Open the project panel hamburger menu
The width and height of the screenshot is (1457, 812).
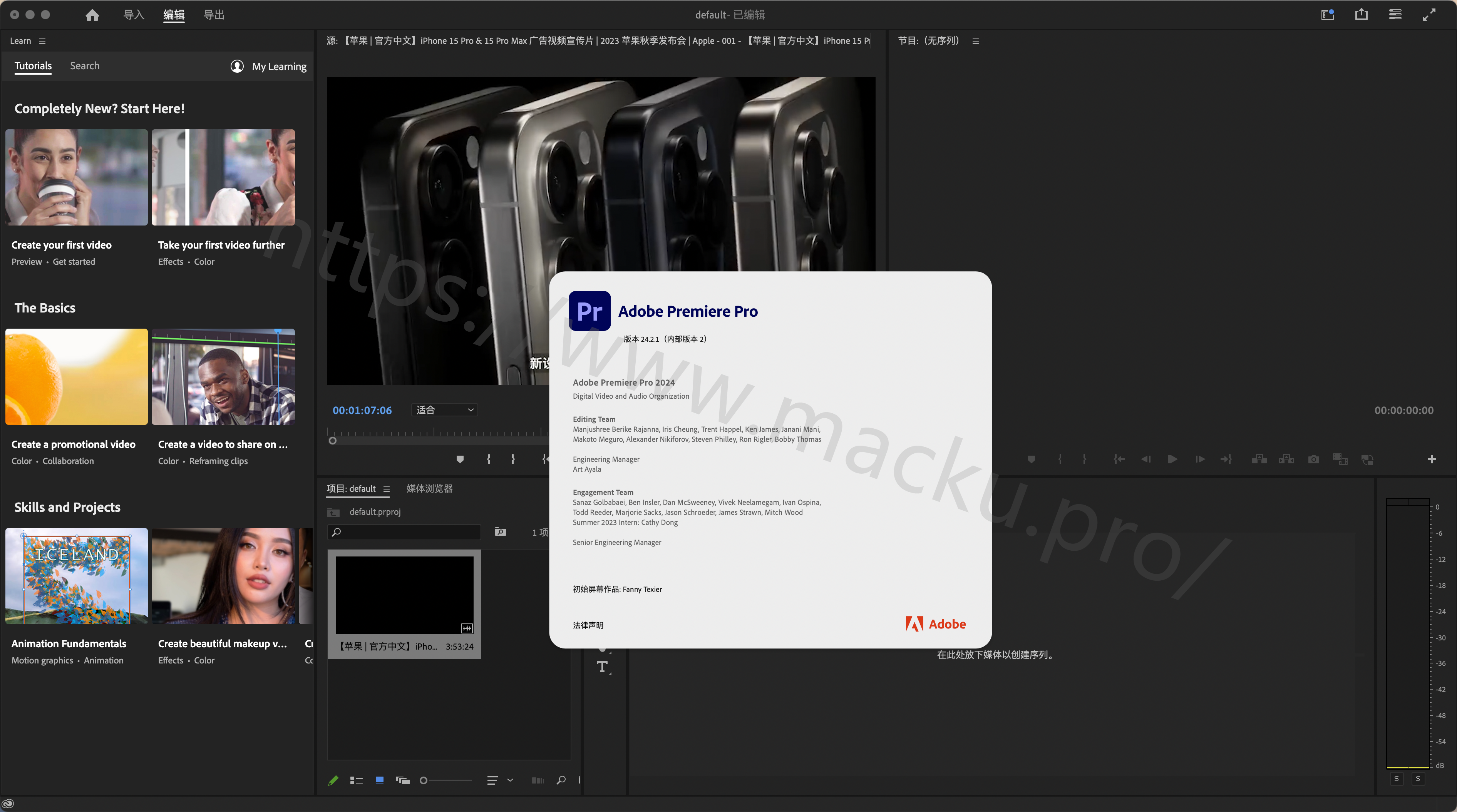pyautogui.click(x=386, y=489)
